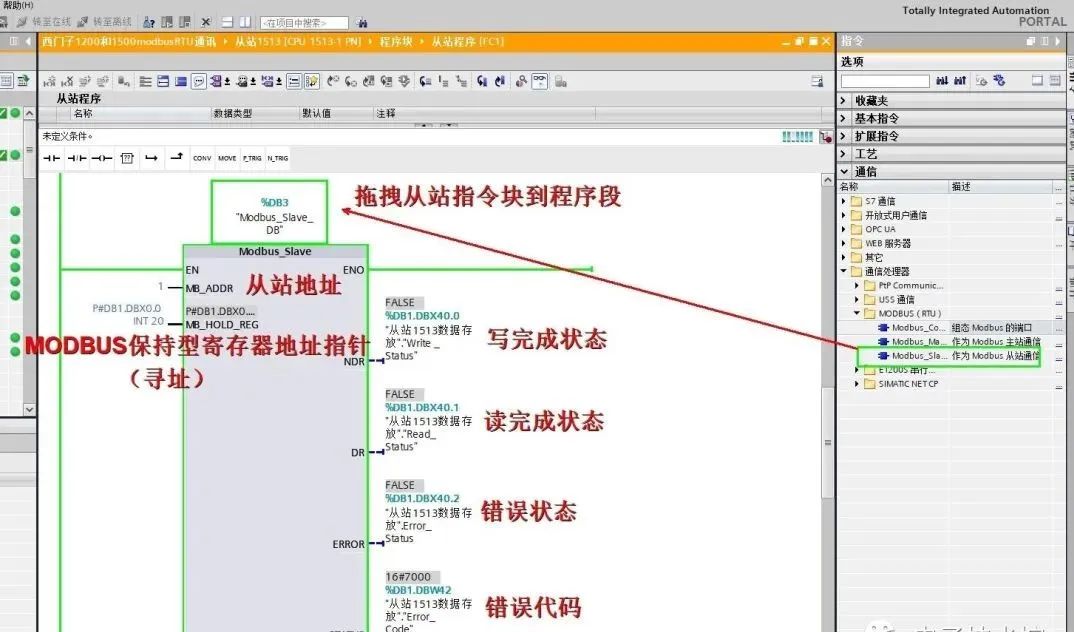1074x632 pixels.
Task: Collapse the 通信 section
Action: coord(844,172)
